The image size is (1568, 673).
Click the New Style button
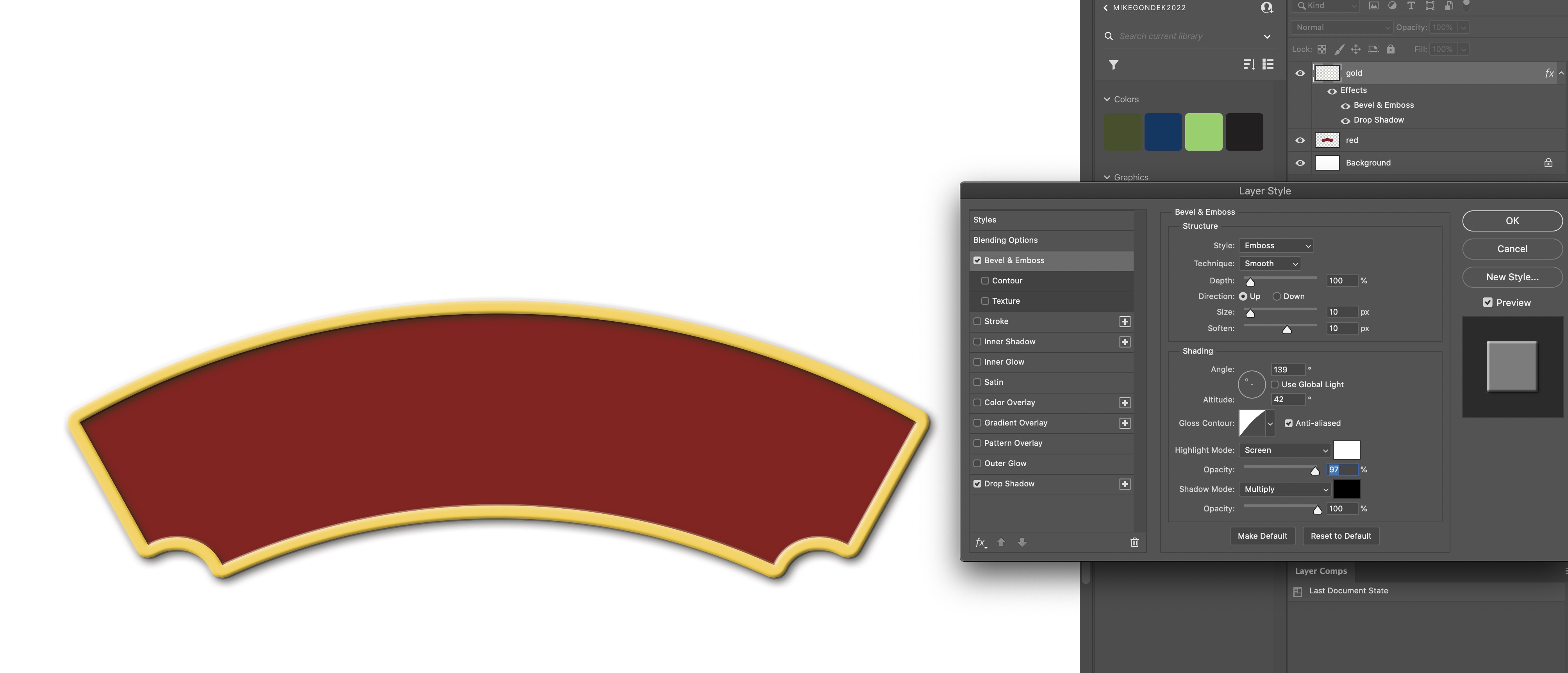[1512, 277]
